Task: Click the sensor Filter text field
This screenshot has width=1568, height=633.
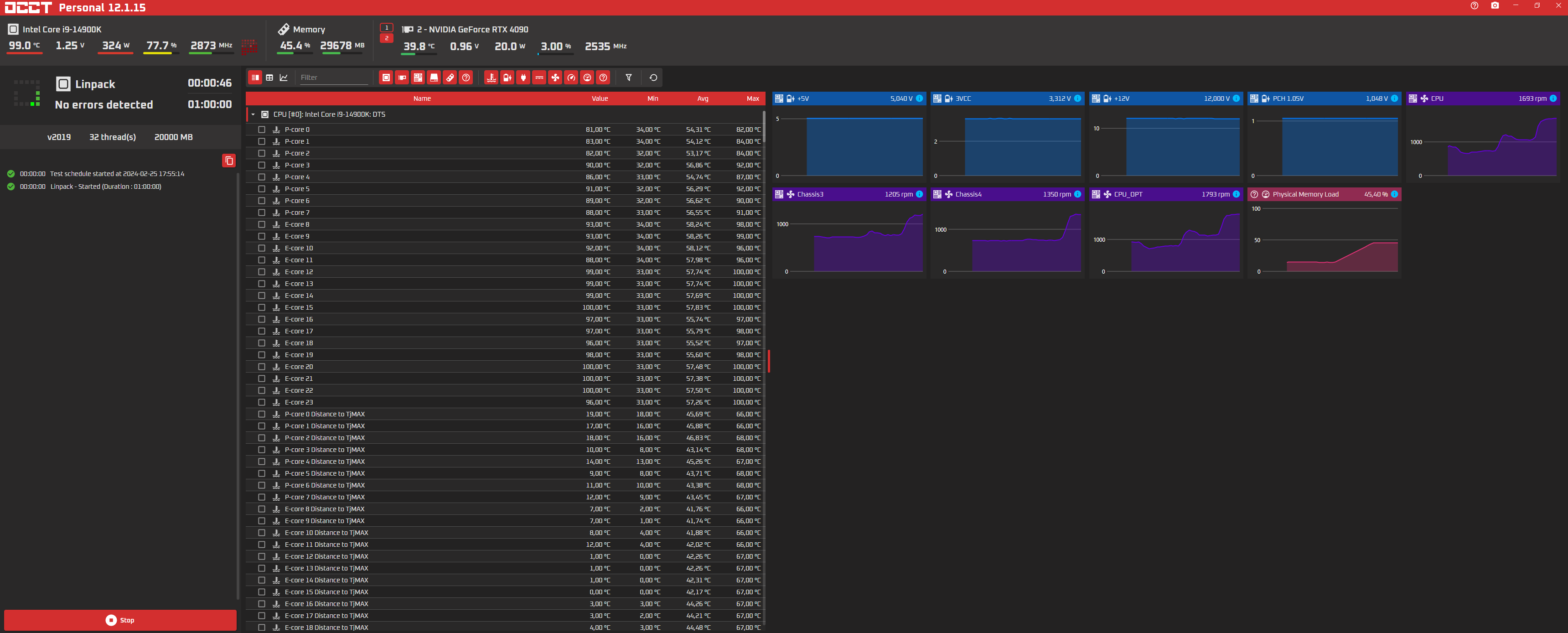Action: 334,77
